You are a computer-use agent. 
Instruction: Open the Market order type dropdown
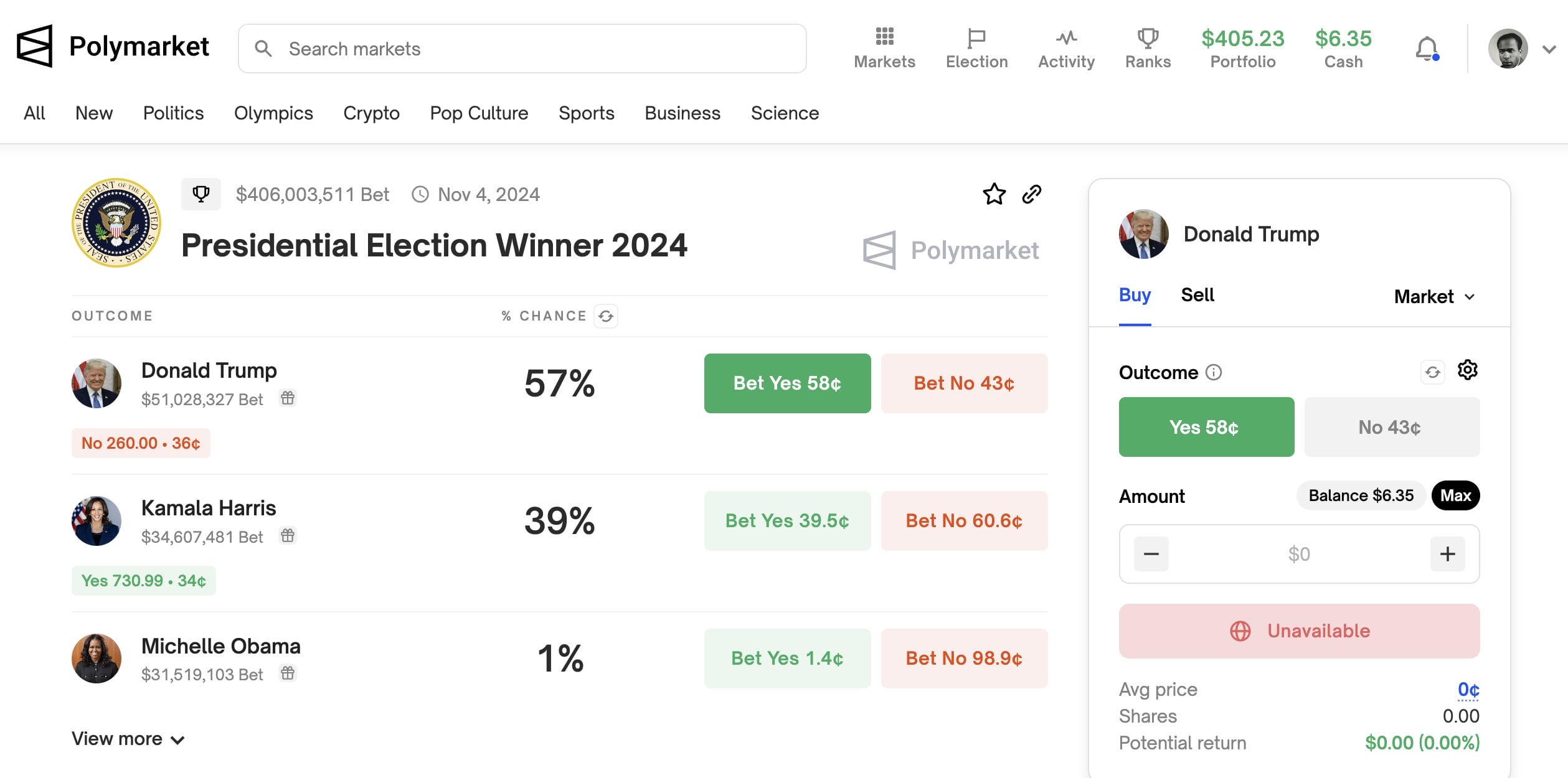(1435, 296)
